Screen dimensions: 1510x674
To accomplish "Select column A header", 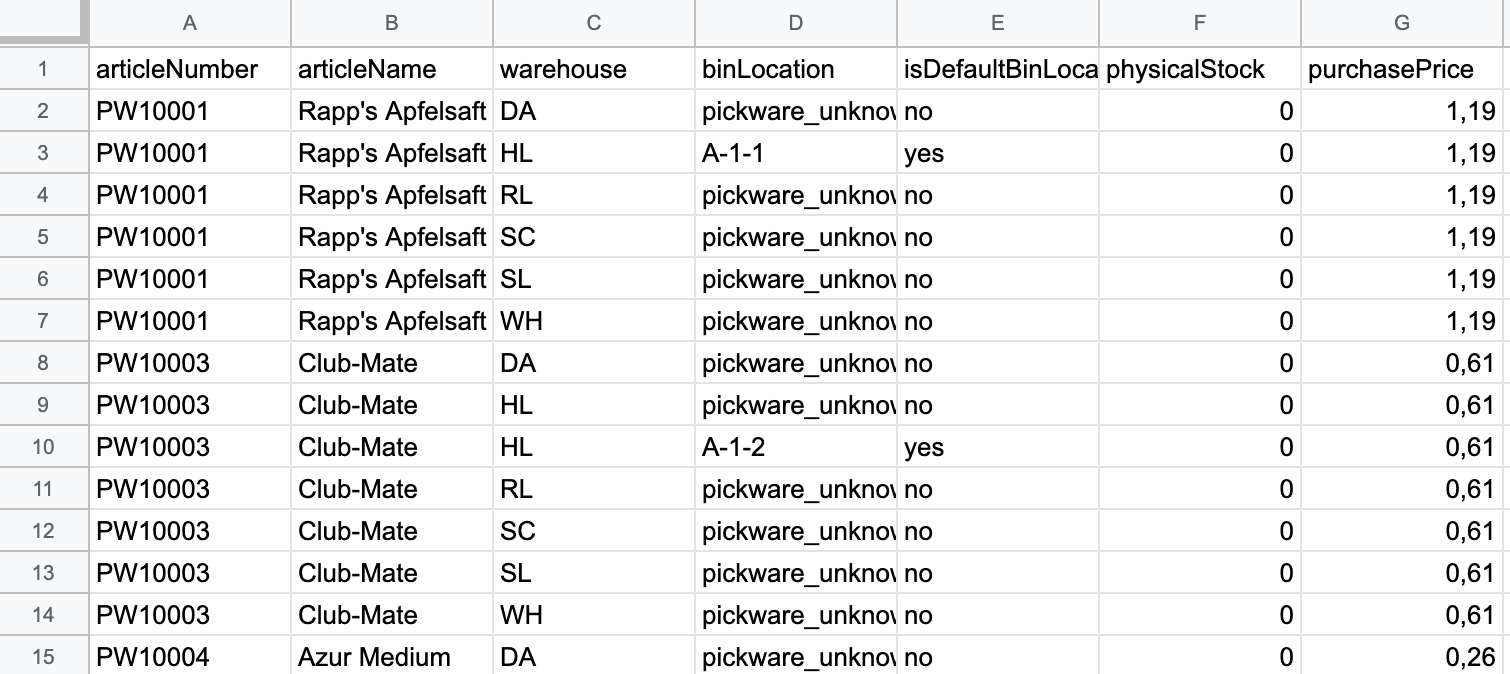I will pyautogui.click(x=190, y=23).
